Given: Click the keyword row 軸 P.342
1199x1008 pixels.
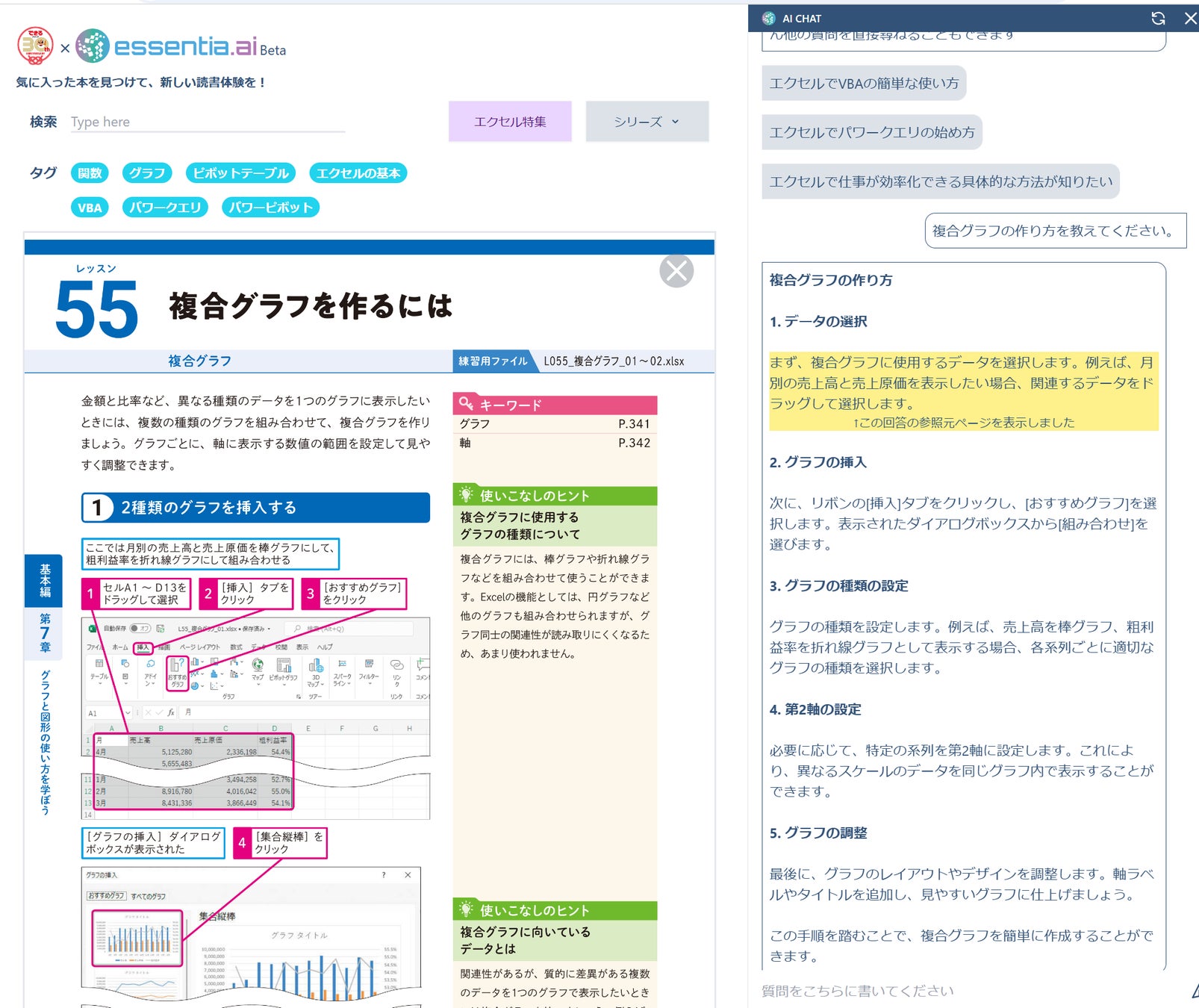Looking at the screenshot, I should click(555, 443).
